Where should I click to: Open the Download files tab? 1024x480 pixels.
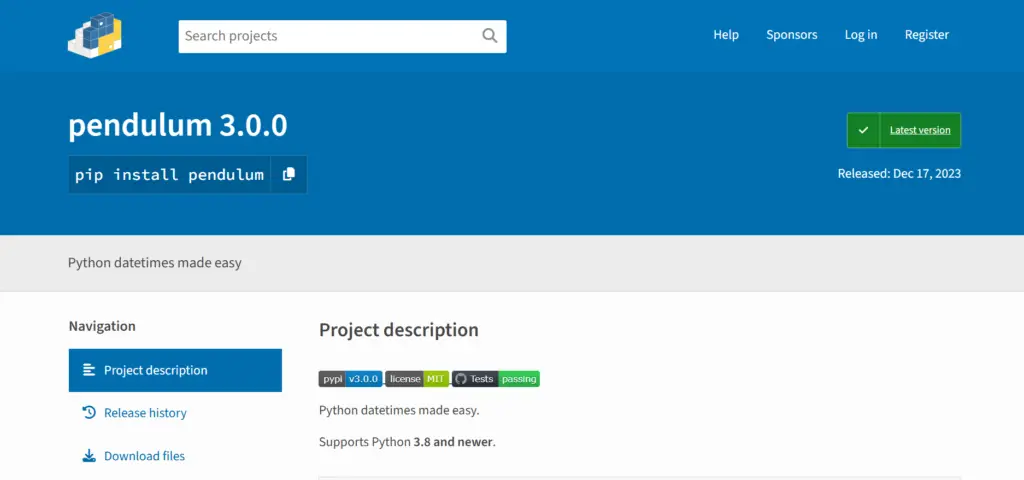pos(175,456)
